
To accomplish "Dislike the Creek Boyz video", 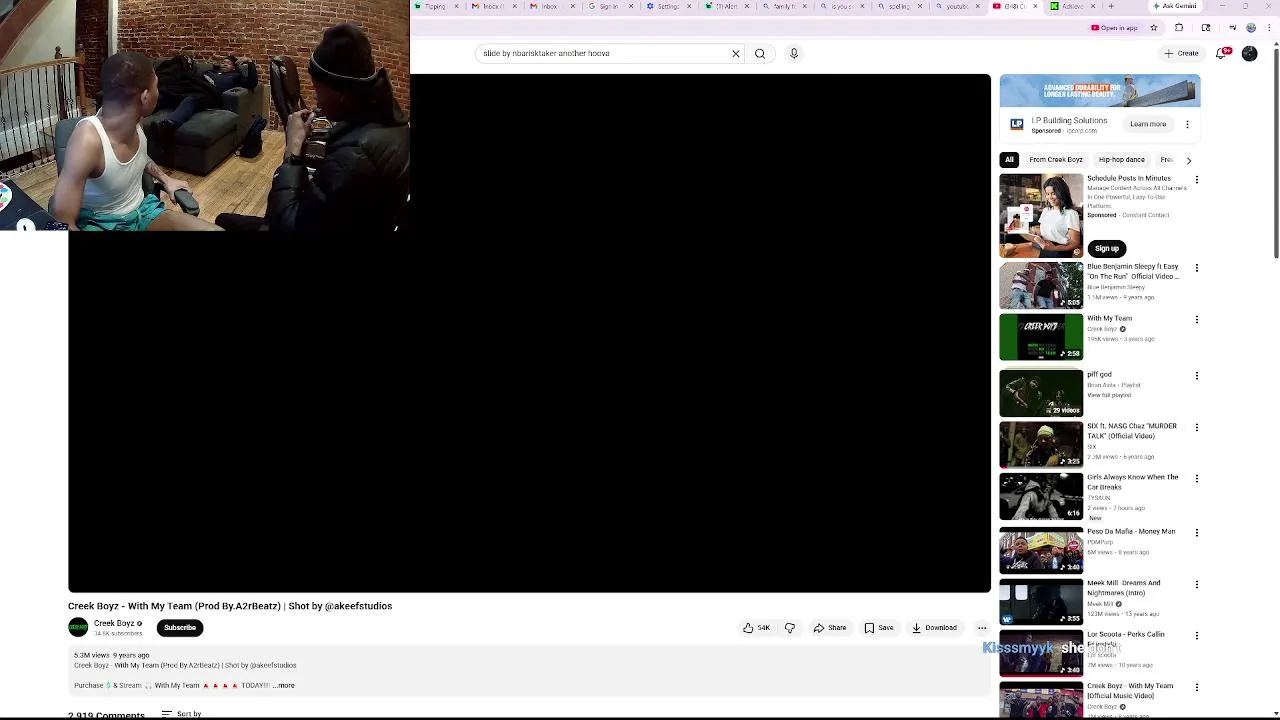I will tap(790, 628).
